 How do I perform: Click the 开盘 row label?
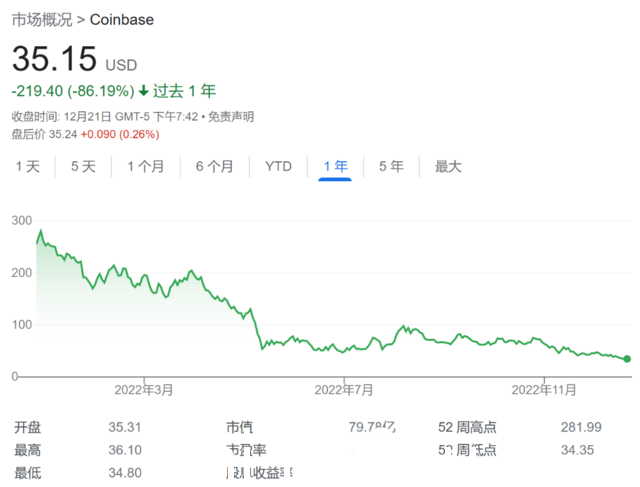(x=28, y=427)
